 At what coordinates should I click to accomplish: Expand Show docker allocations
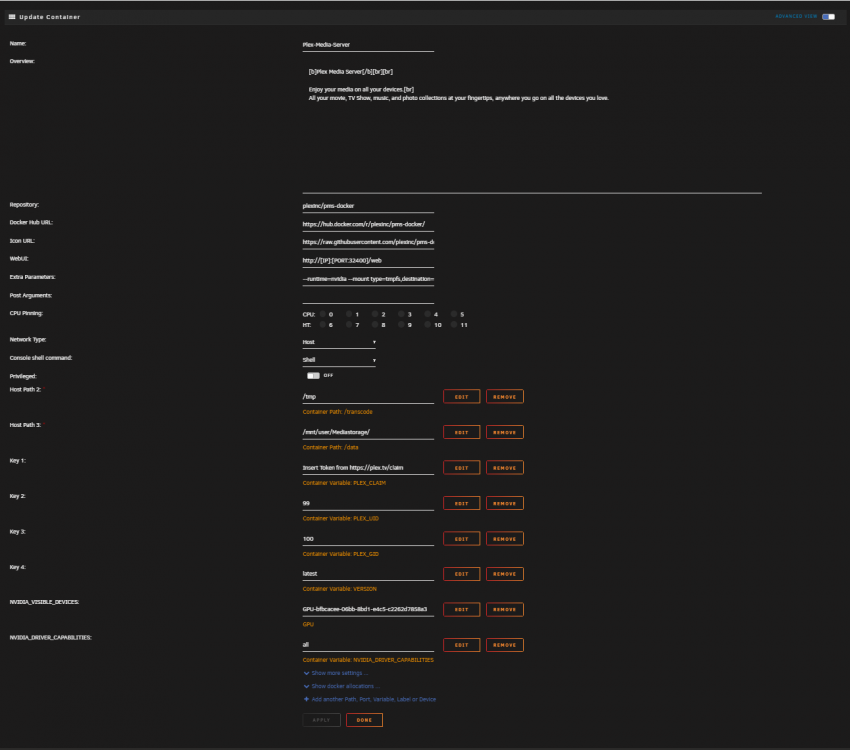[342, 686]
